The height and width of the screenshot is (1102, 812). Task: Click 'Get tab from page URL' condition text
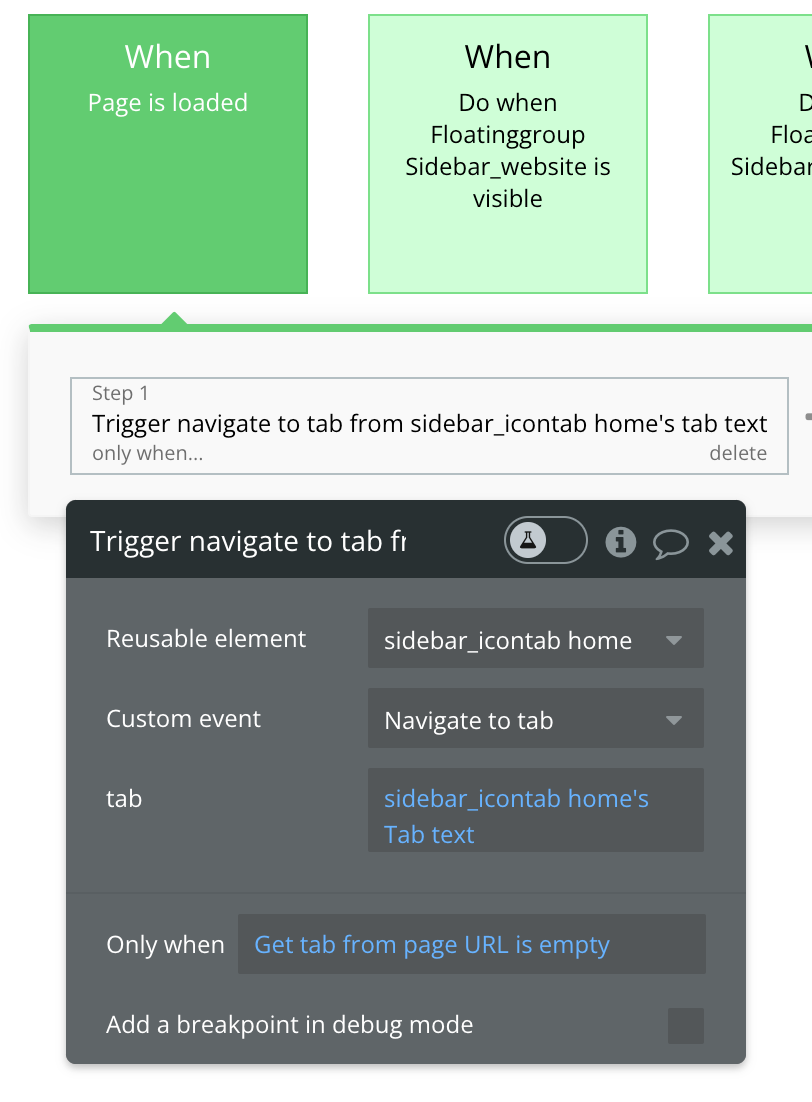coord(382,945)
